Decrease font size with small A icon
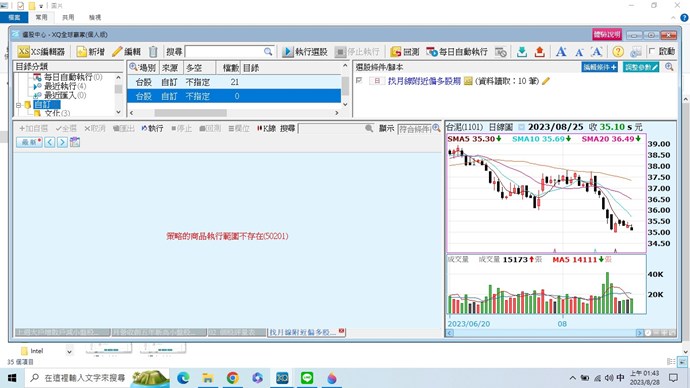 pyautogui.click(x=579, y=52)
